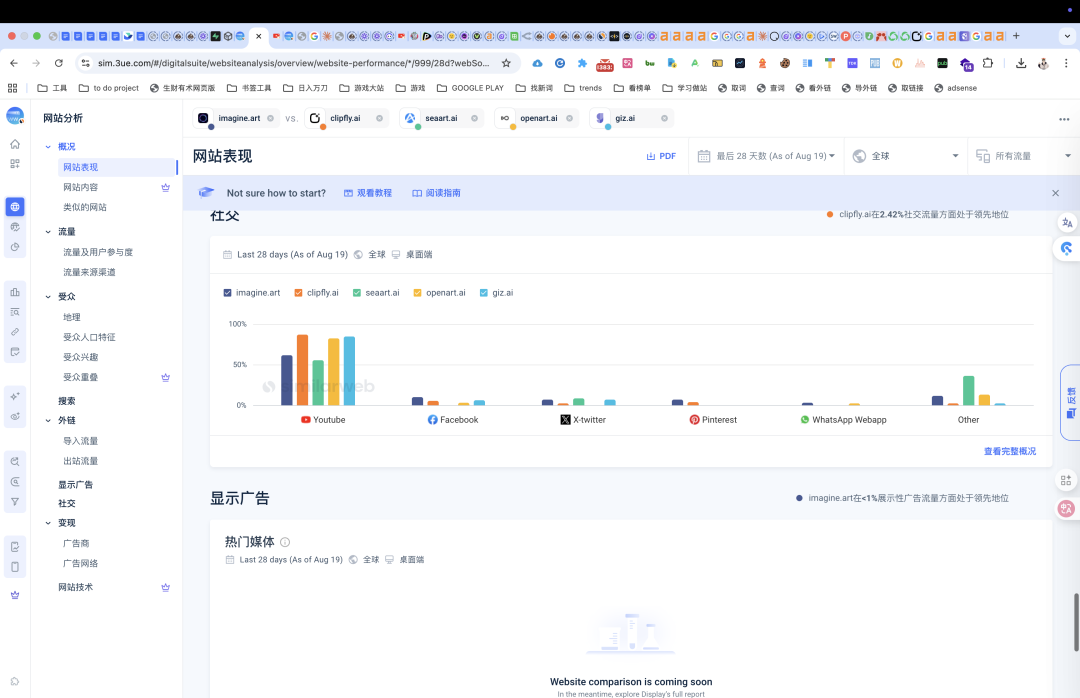The width and height of the screenshot is (1080, 698).
Task: Open the browser downloads icon
Action: [1021, 63]
